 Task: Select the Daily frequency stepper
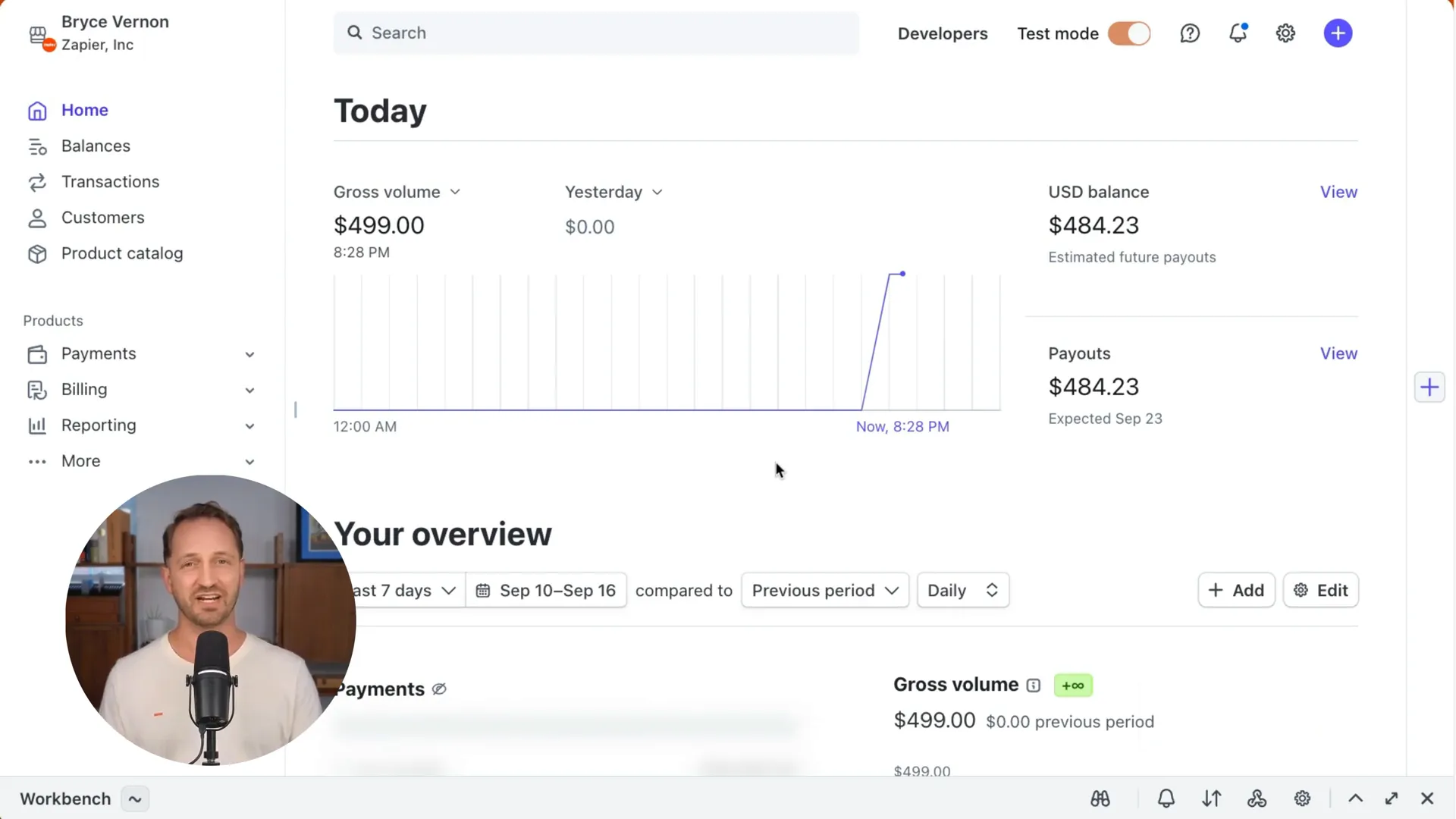(962, 590)
